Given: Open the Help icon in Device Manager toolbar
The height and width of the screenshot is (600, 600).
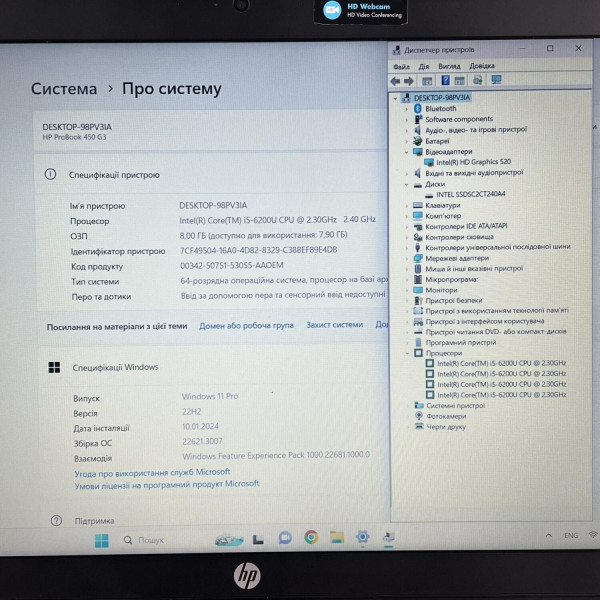Looking at the screenshot, I should pos(445,80).
